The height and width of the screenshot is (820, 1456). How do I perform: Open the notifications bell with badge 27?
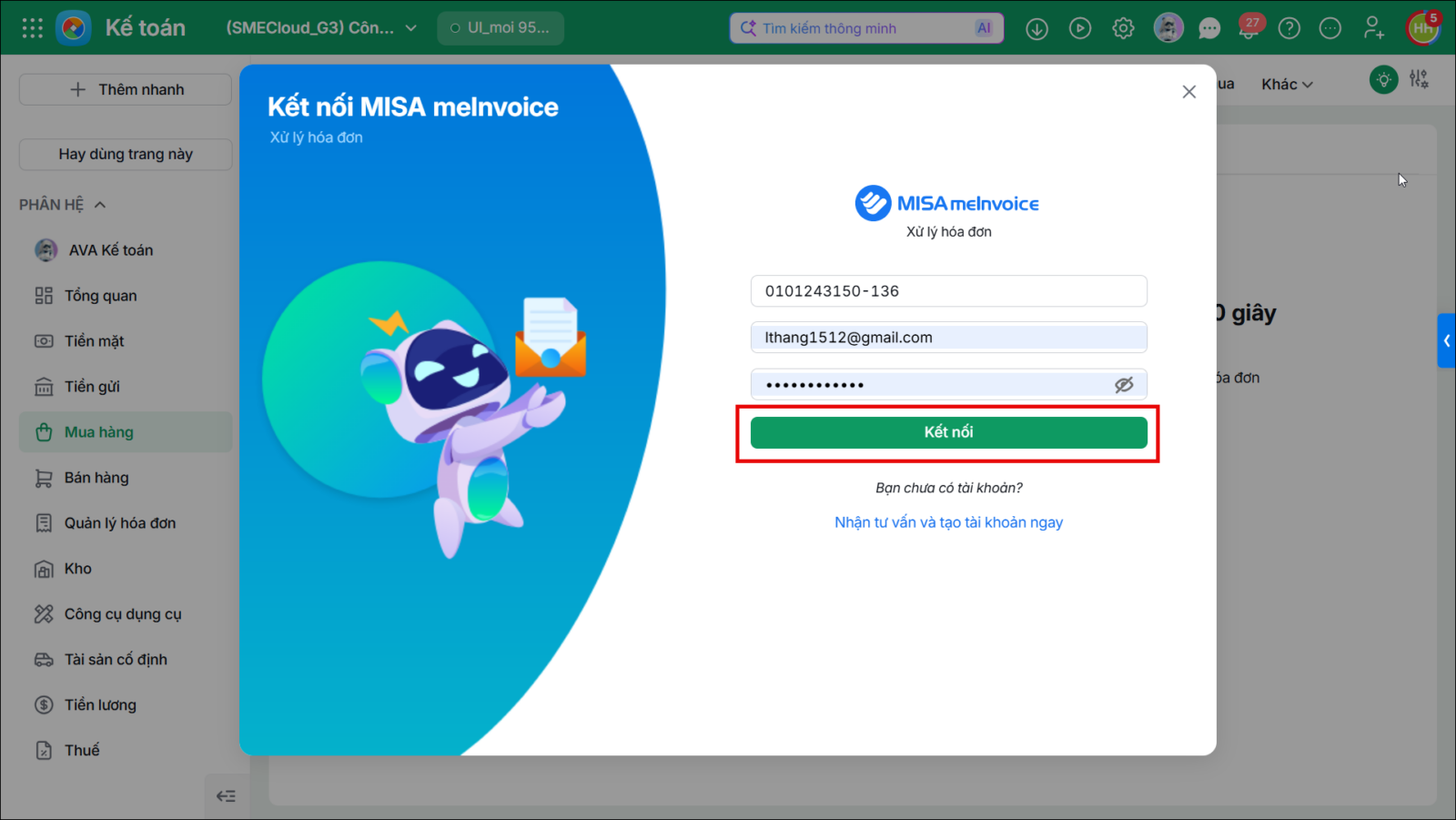point(1249,27)
